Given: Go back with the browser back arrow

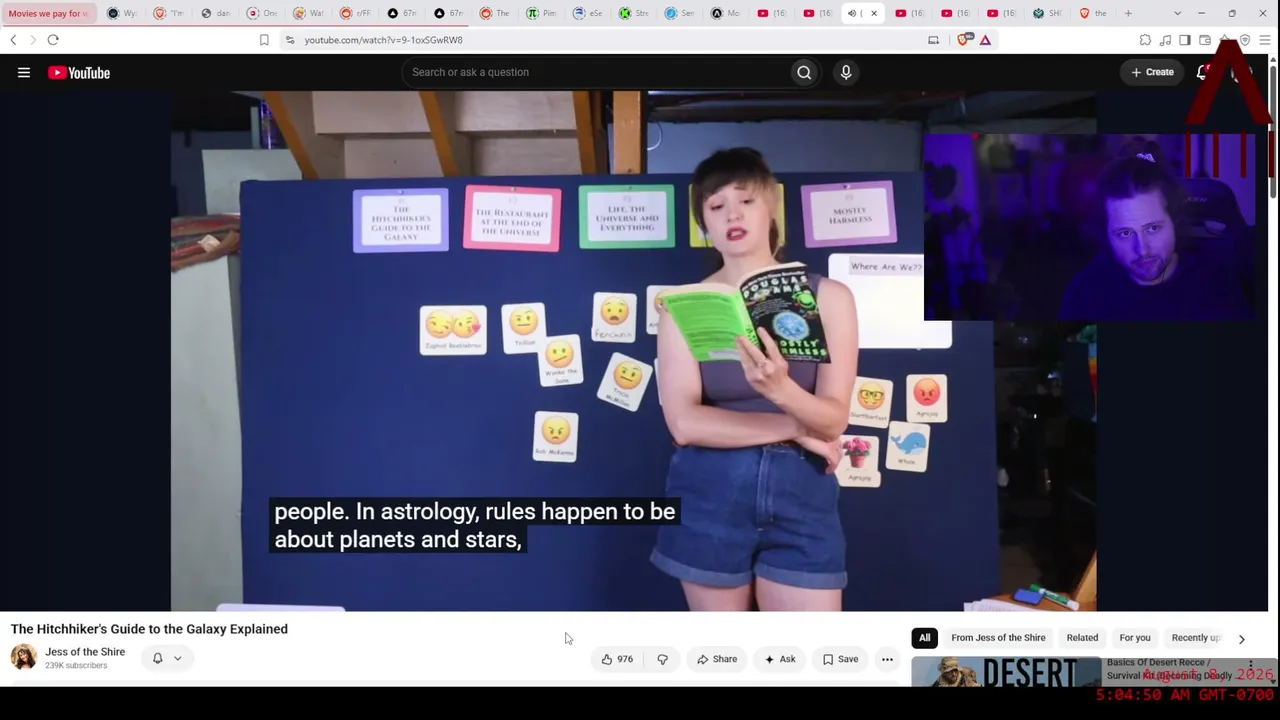Looking at the screenshot, I should pos(13,40).
